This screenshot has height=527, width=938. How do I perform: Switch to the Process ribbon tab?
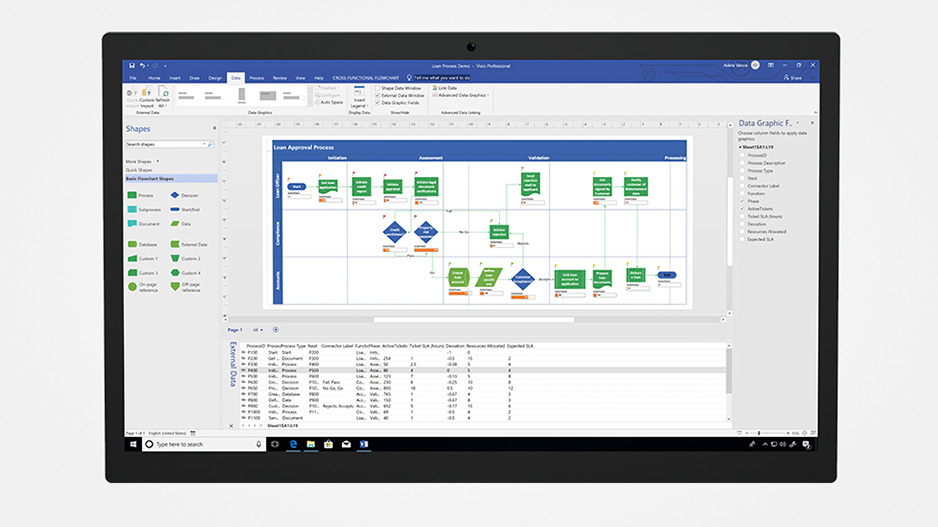(x=257, y=77)
